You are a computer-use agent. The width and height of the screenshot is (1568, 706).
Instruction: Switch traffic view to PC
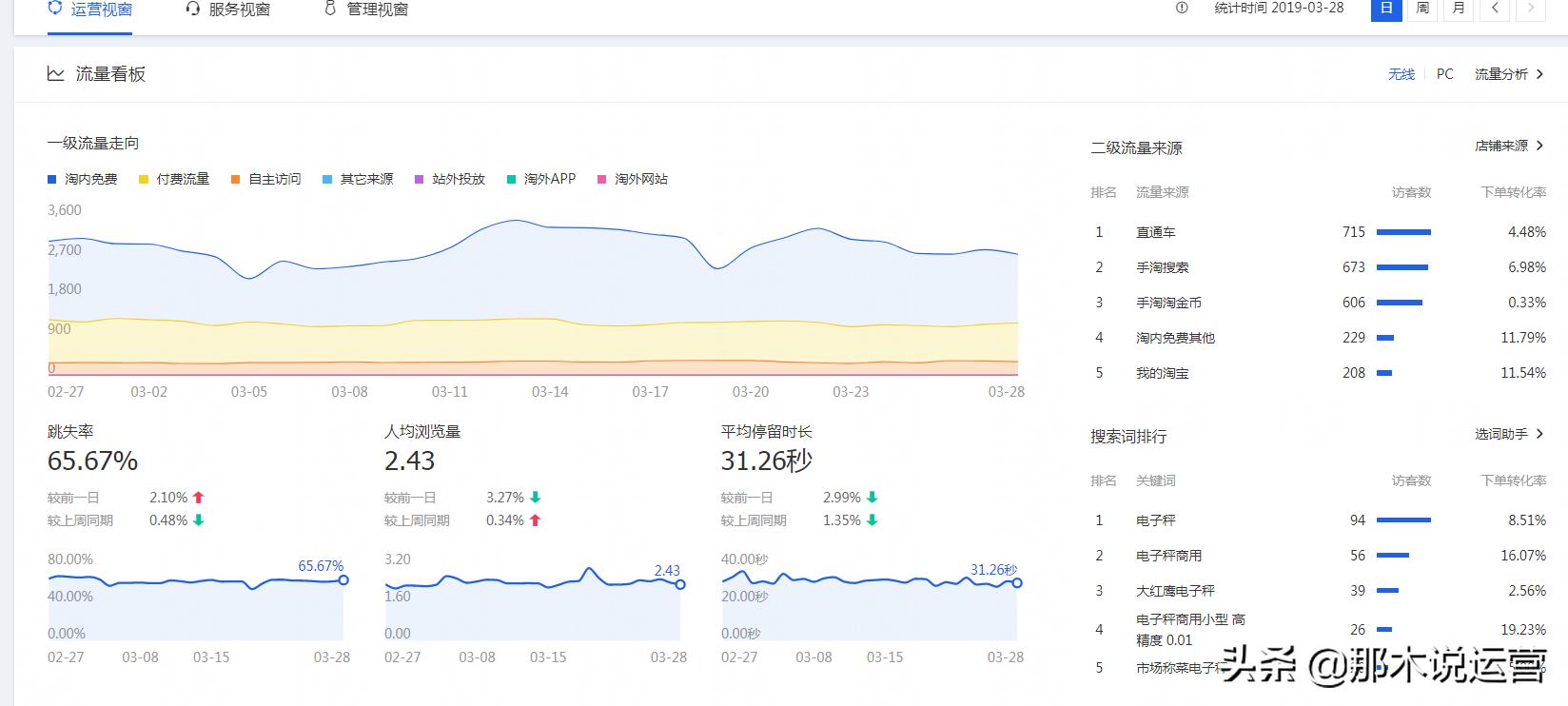tap(1444, 74)
